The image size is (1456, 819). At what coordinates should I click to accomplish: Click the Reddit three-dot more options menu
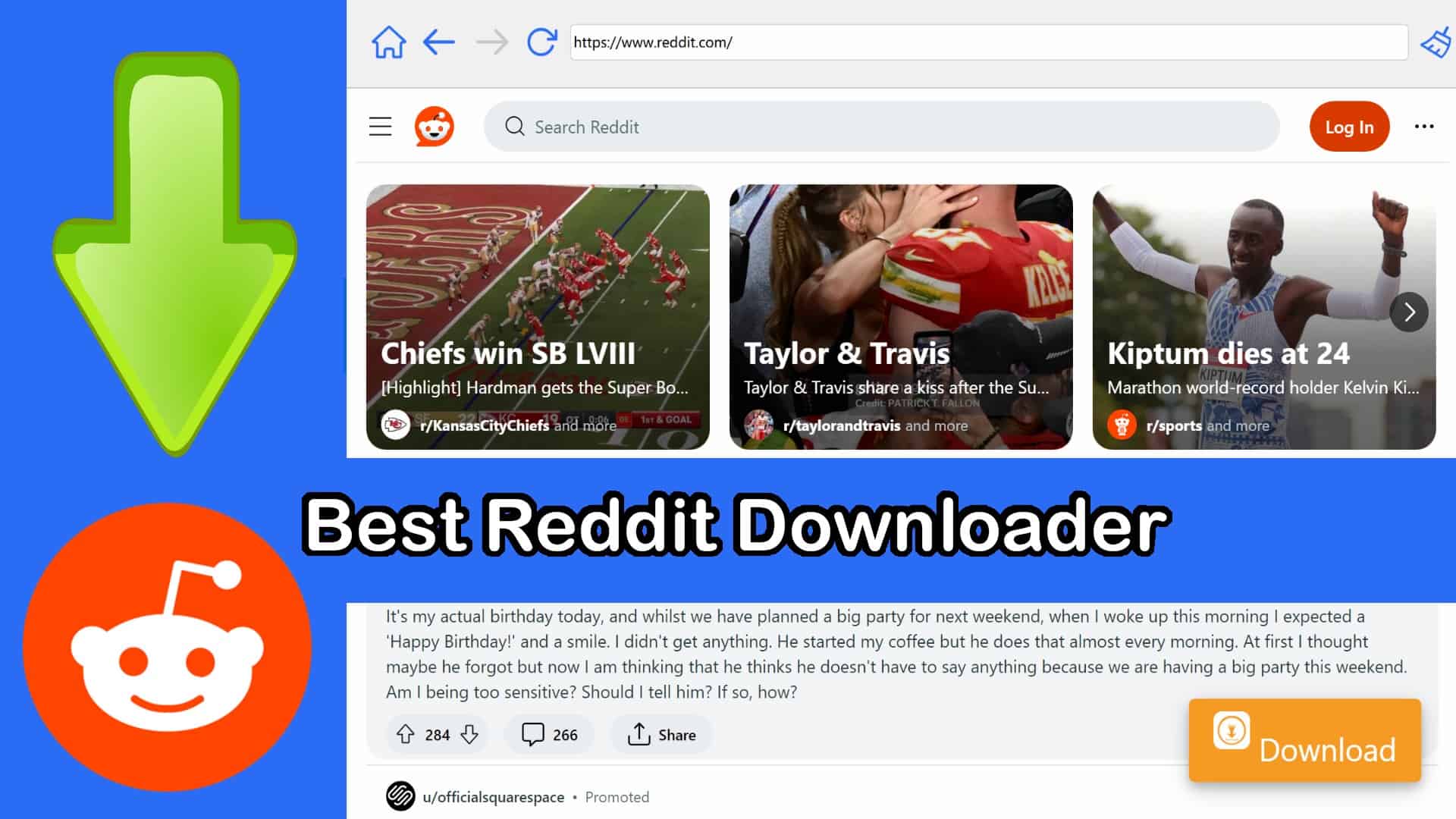(x=1424, y=126)
